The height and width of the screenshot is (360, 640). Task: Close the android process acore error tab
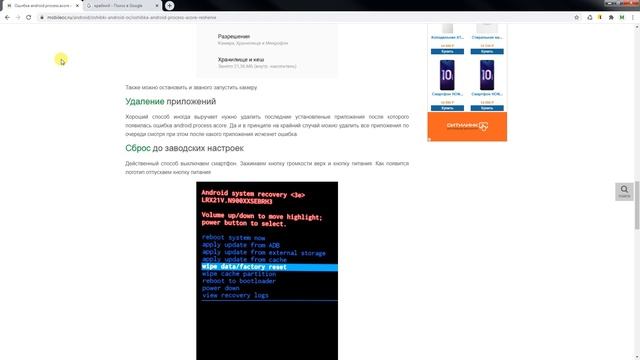coord(77,6)
